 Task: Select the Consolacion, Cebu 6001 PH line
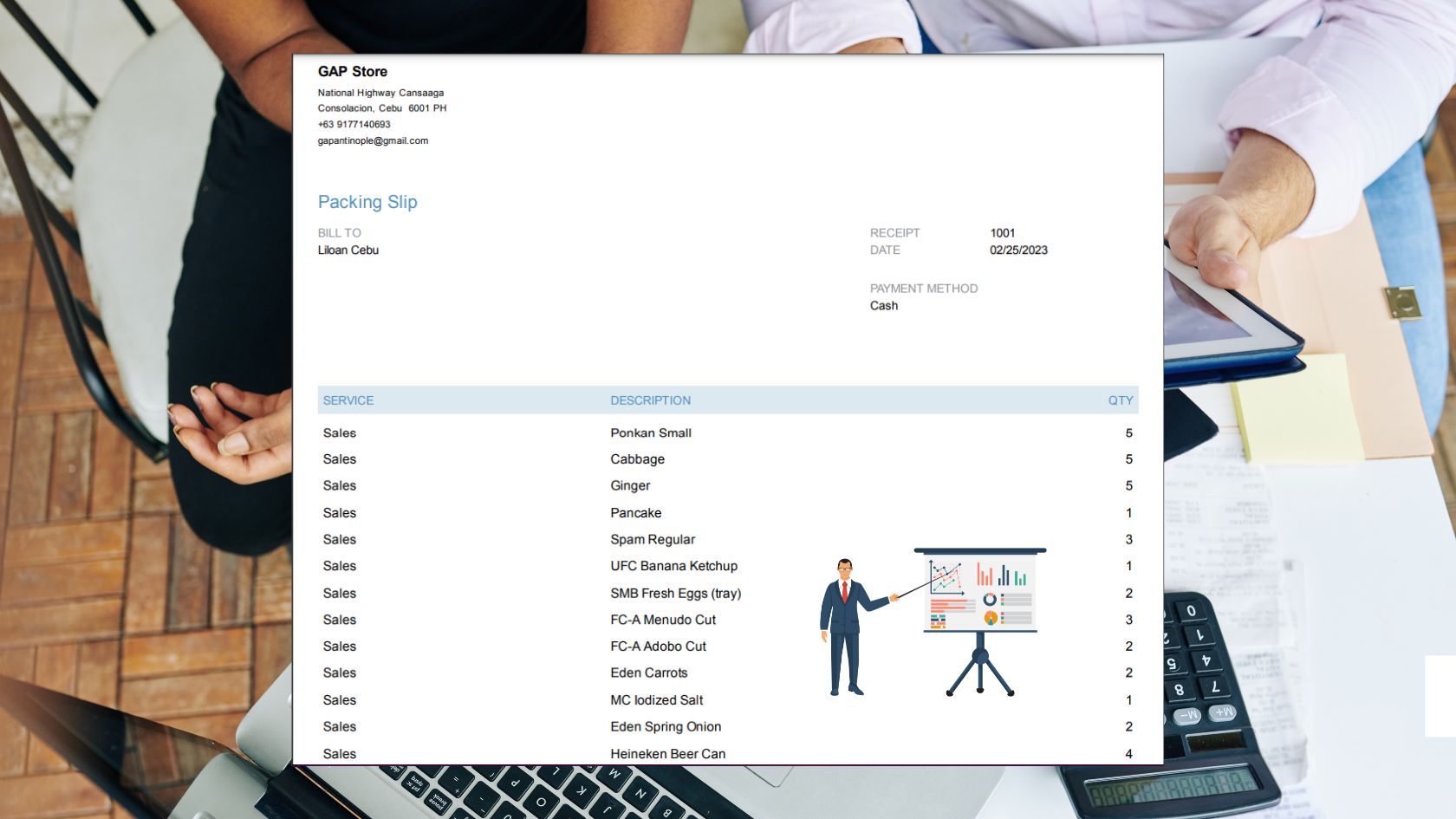tap(382, 108)
